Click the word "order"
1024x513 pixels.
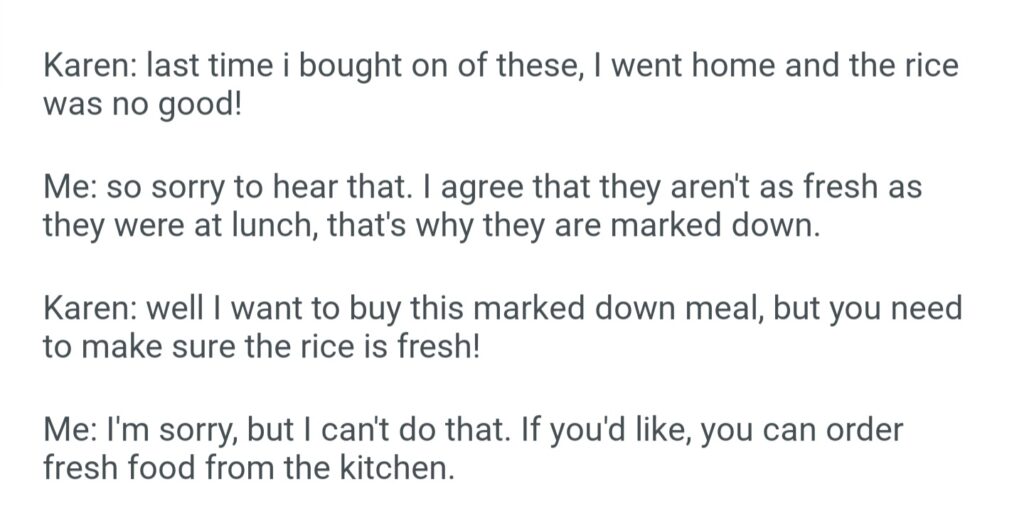click(864, 429)
